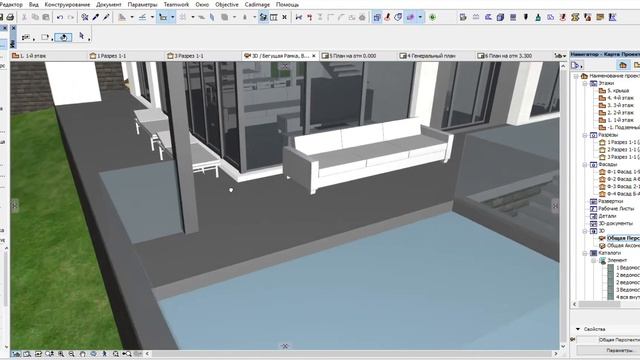Click the green round navigation icon
The image size is (640, 360).
pos(432,17)
